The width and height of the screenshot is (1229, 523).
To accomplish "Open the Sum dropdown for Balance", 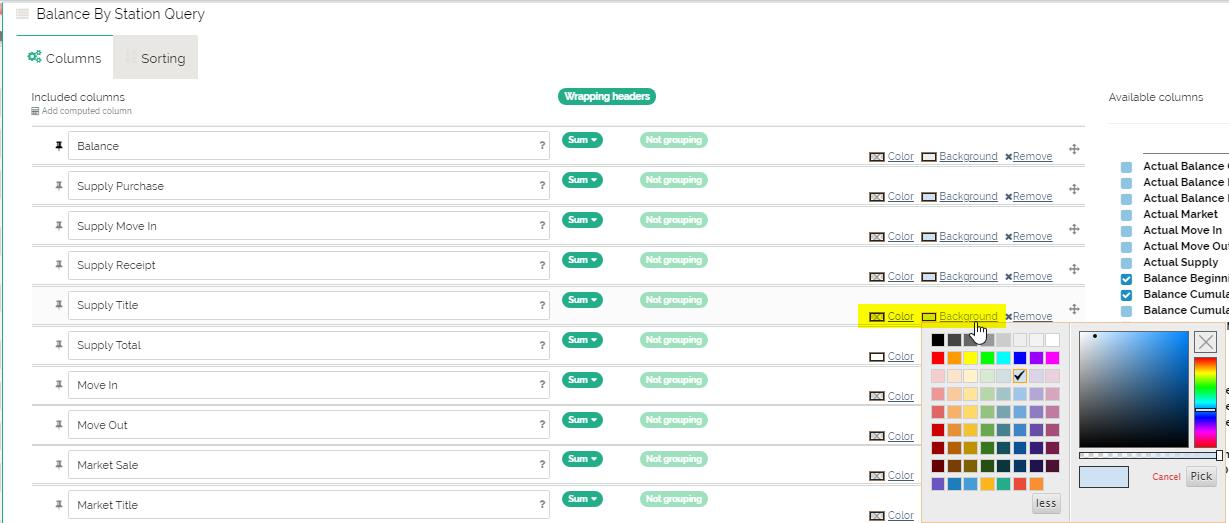I will tap(582, 140).
